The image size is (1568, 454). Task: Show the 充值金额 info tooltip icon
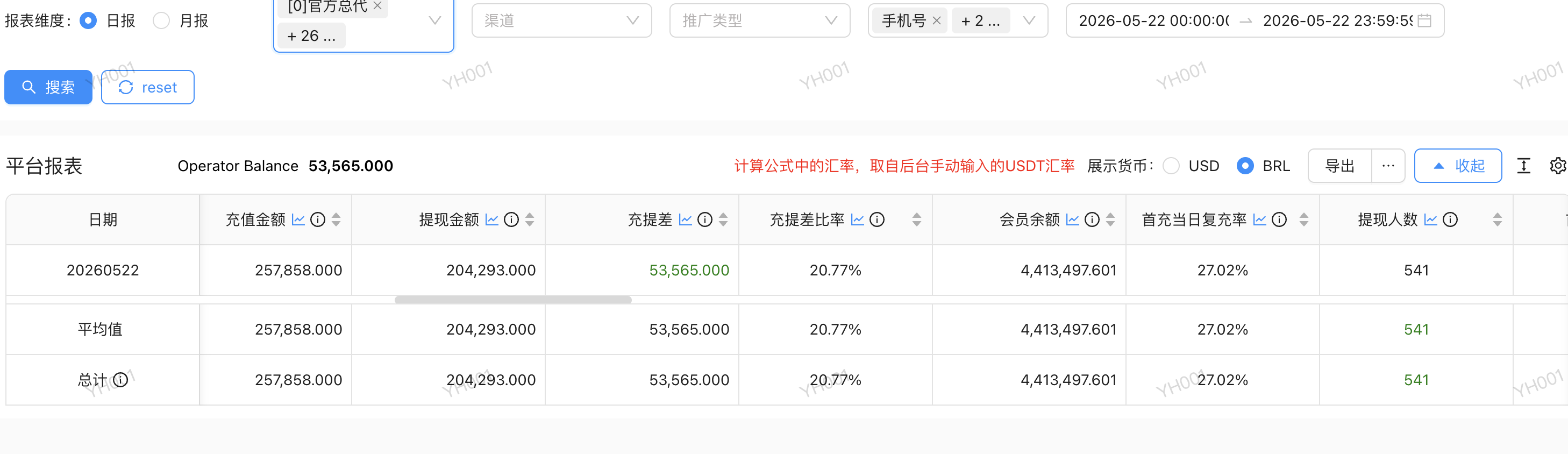pyautogui.click(x=318, y=219)
